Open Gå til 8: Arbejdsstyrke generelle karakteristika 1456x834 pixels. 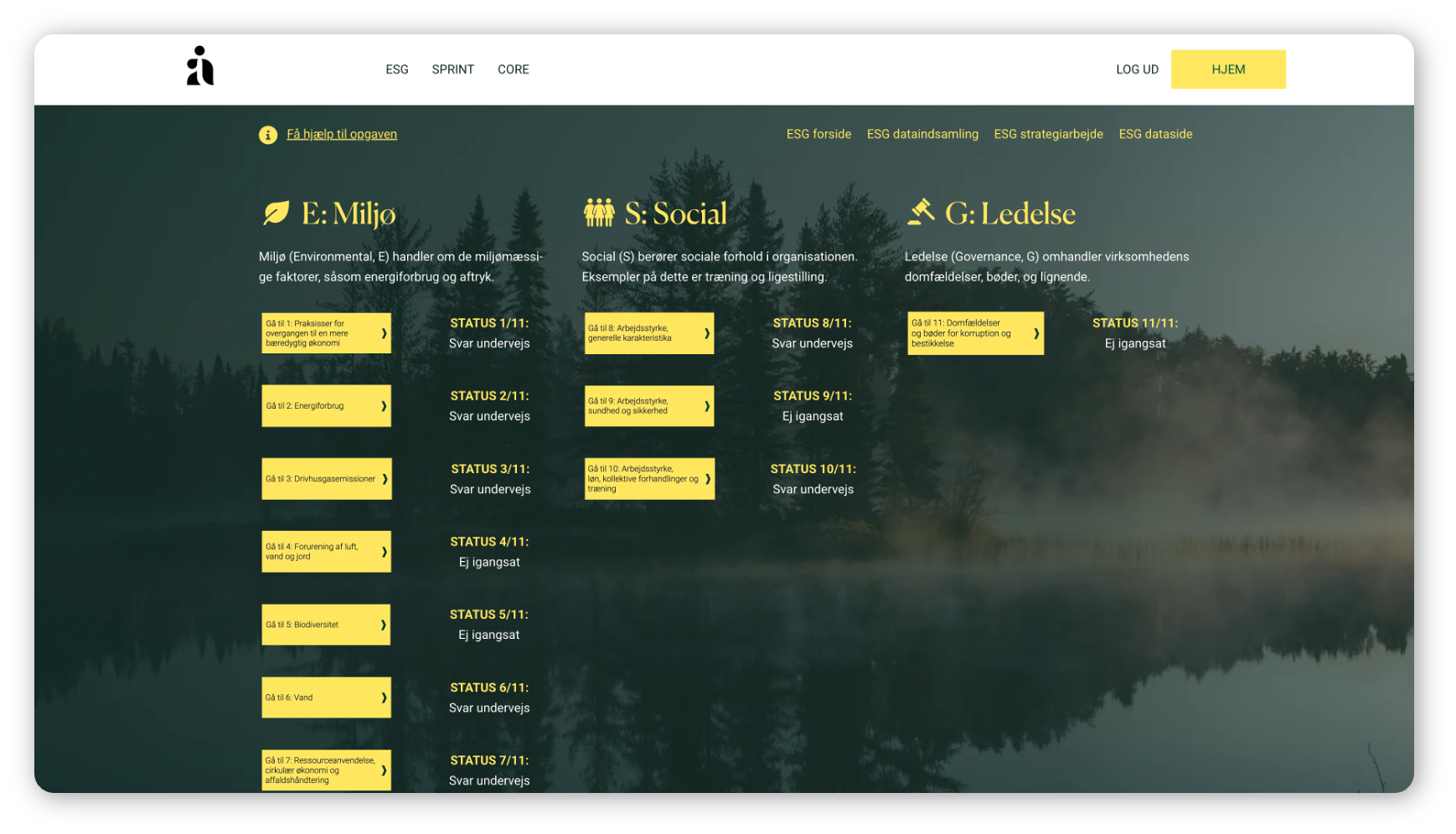pyautogui.click(x=649, y=333)
